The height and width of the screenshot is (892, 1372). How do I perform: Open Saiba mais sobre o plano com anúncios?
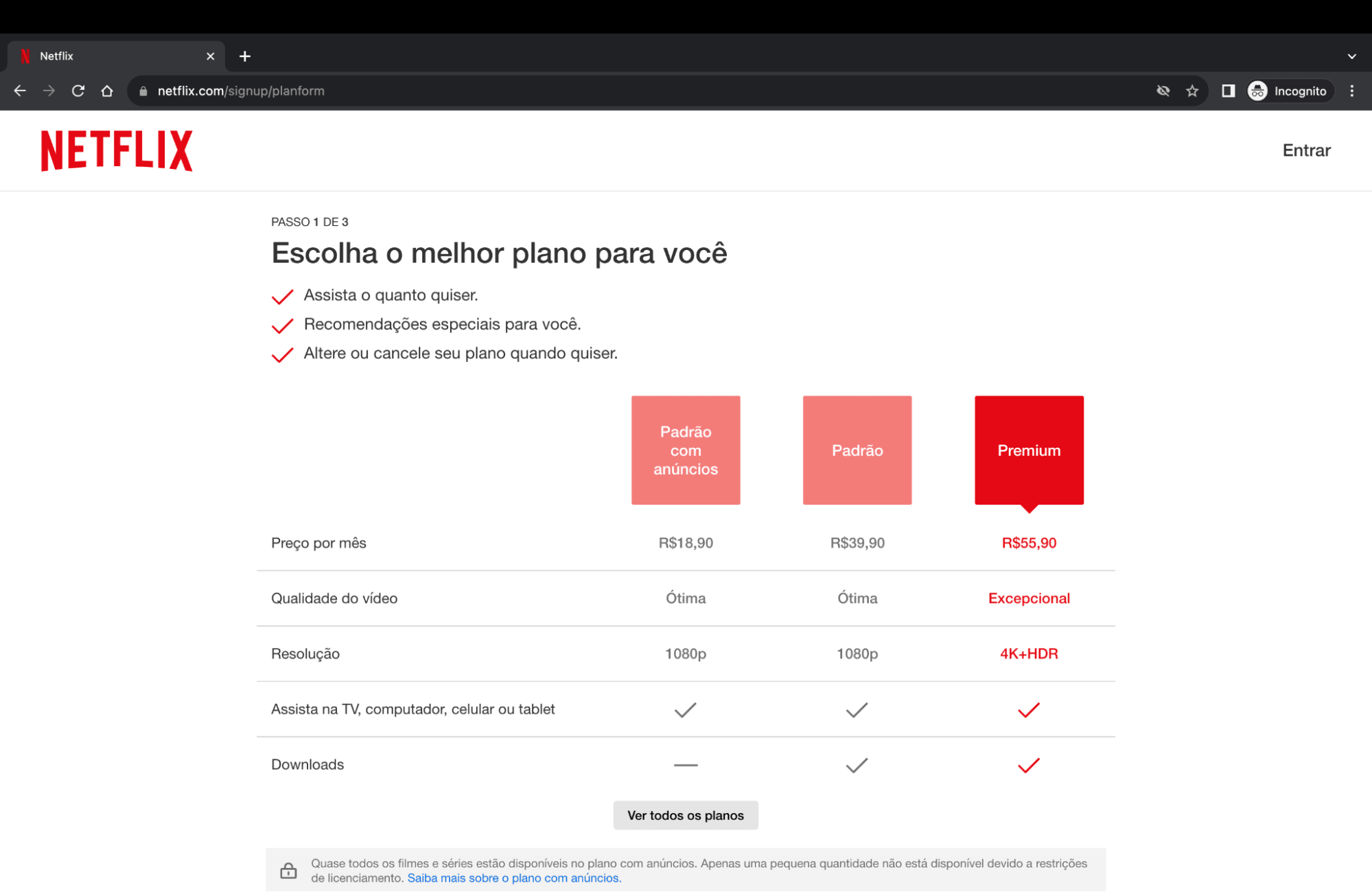[513, 878]
